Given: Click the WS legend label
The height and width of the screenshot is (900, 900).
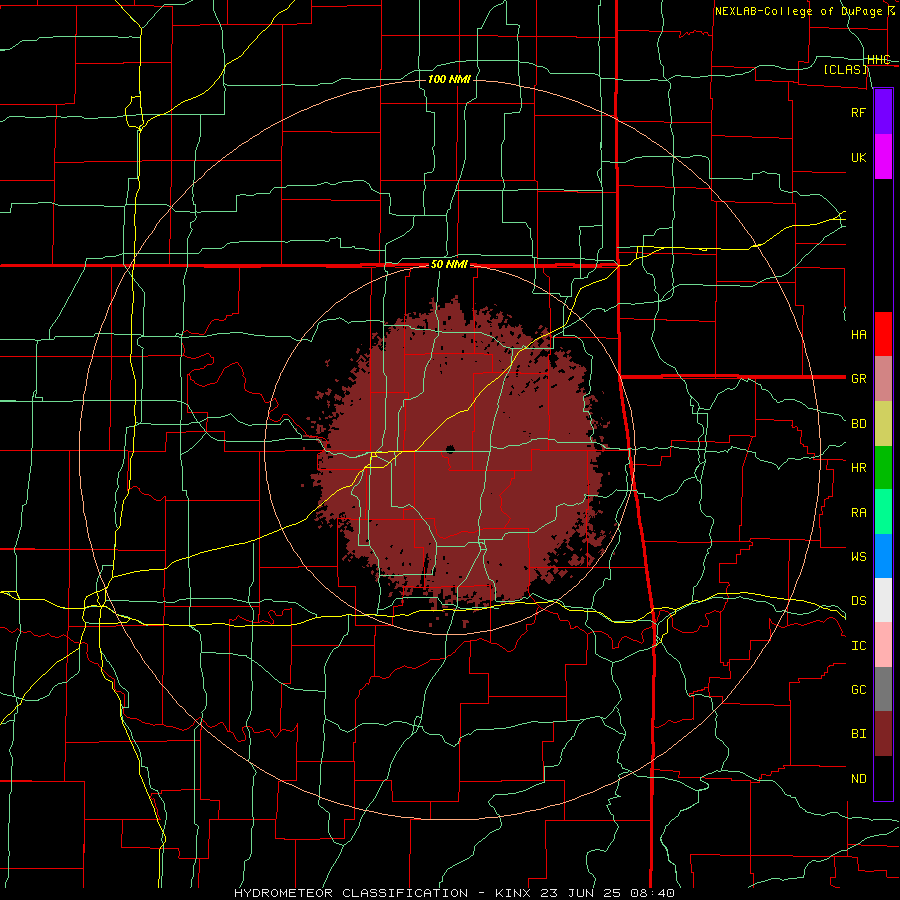Looking at the screenshot, I should [858, 556].
